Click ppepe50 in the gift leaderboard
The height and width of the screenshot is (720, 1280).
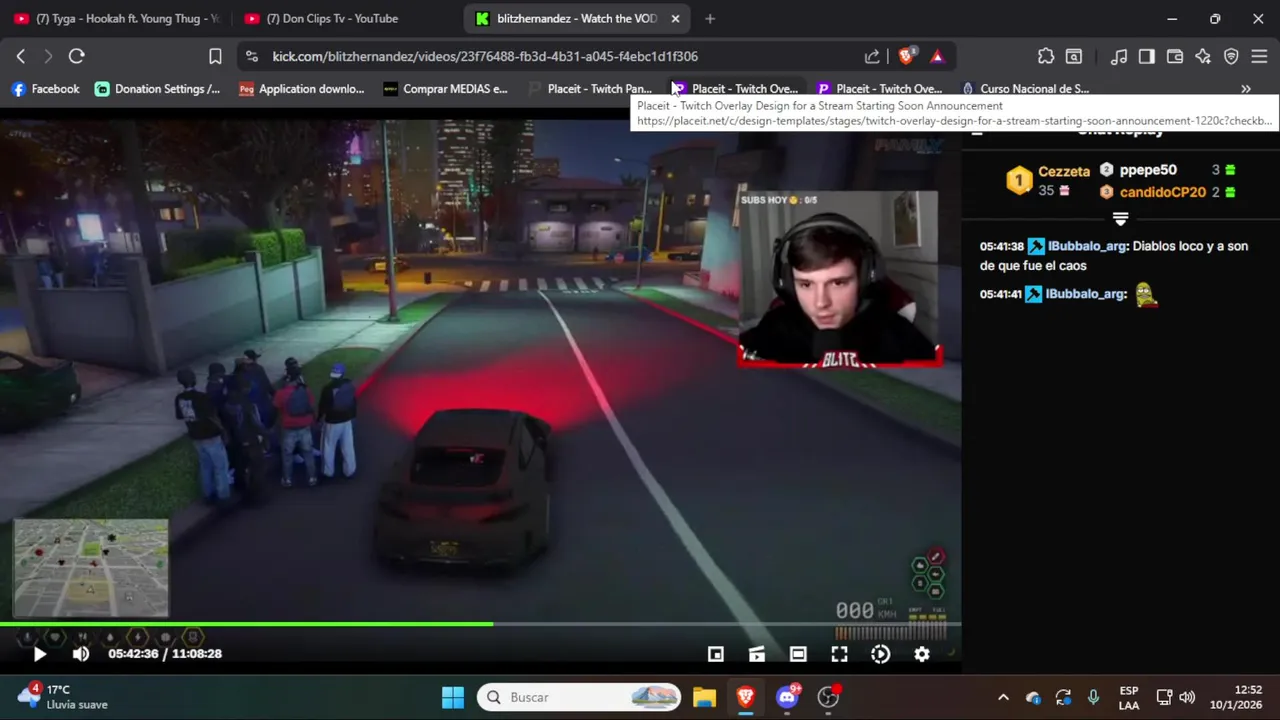pos(1148,170)
